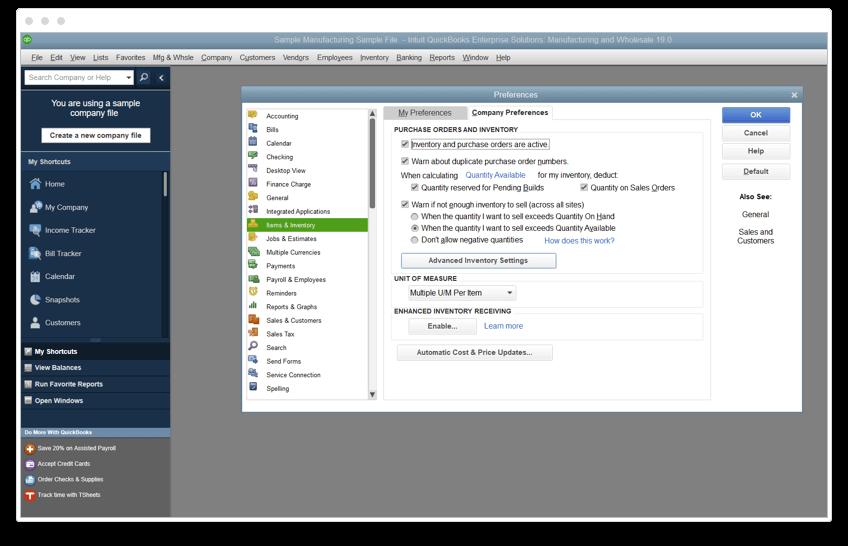Click the Jobs & Estimates icon
The height and width of the screenshot is (546, 848).
[x=253, y=237]
